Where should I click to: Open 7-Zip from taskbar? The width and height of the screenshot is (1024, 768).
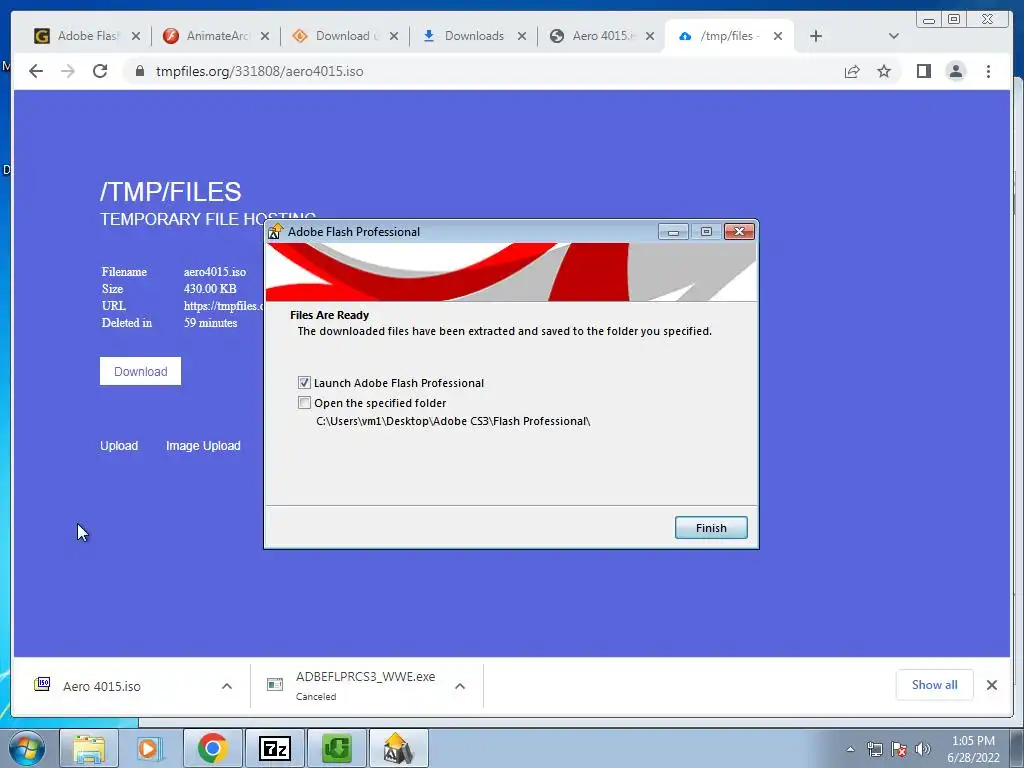[274, 748]
